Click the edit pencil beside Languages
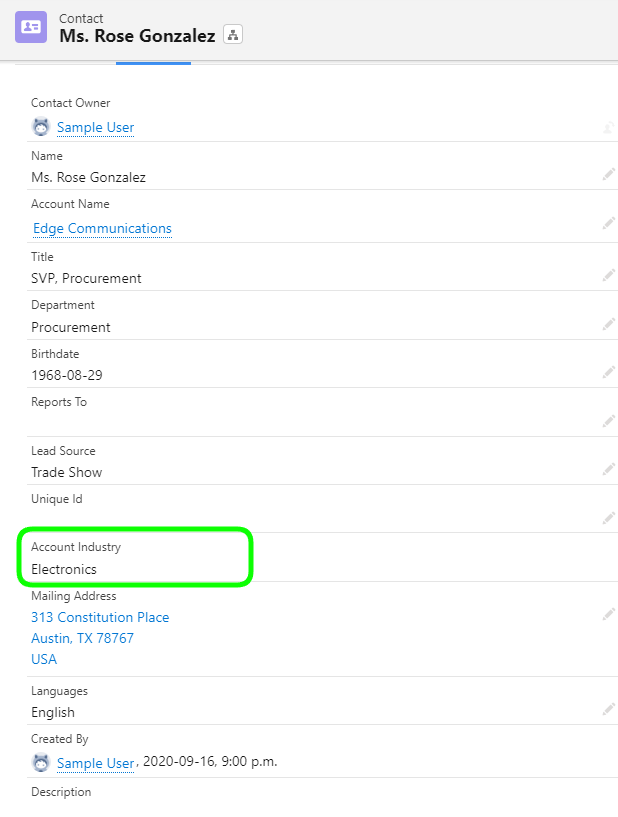Viewport: 618px width, 817px height. click(609, 705)
